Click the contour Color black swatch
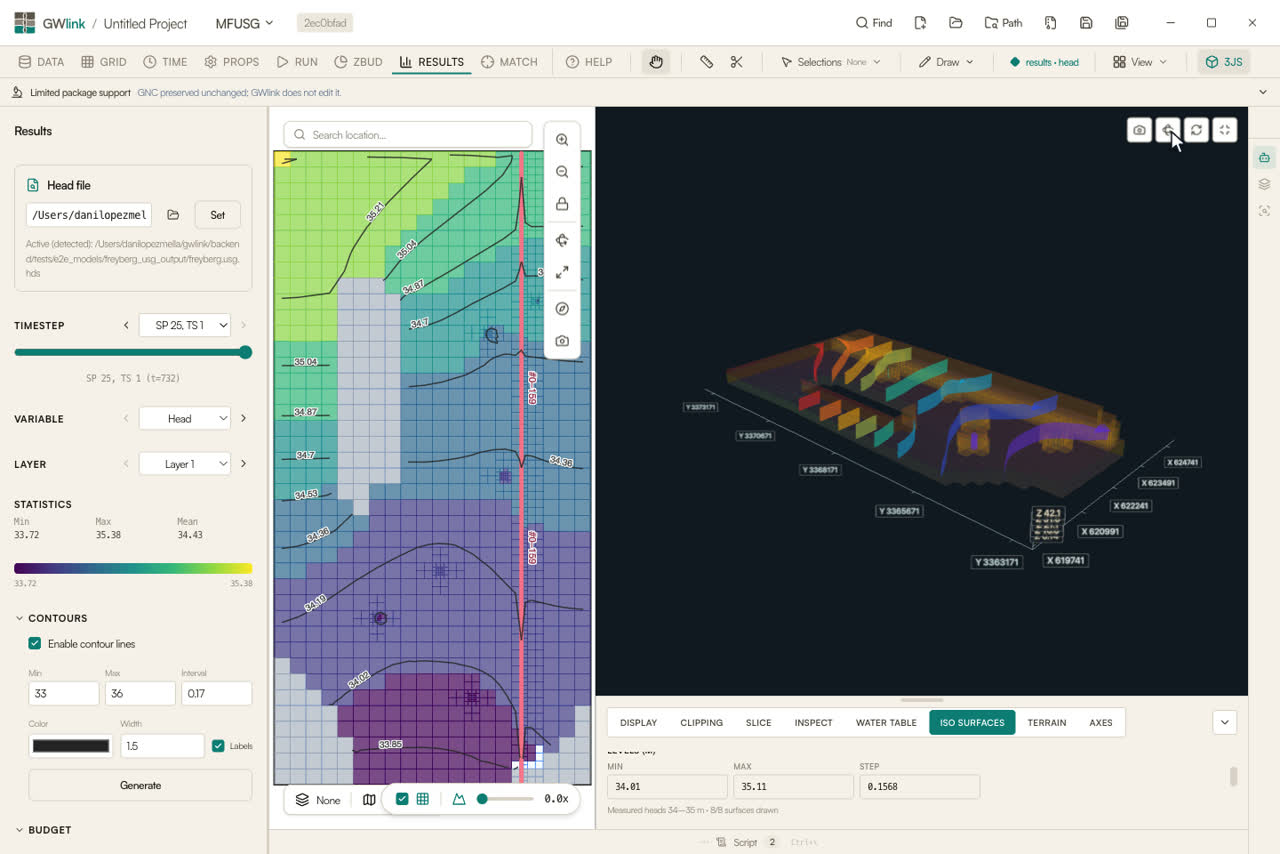 point(70,746)
